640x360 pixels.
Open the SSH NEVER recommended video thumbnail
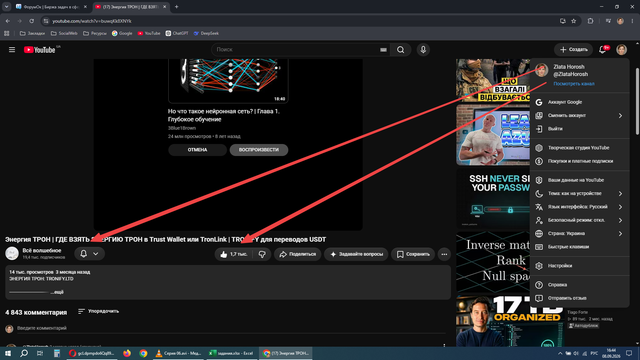[493, 199]
